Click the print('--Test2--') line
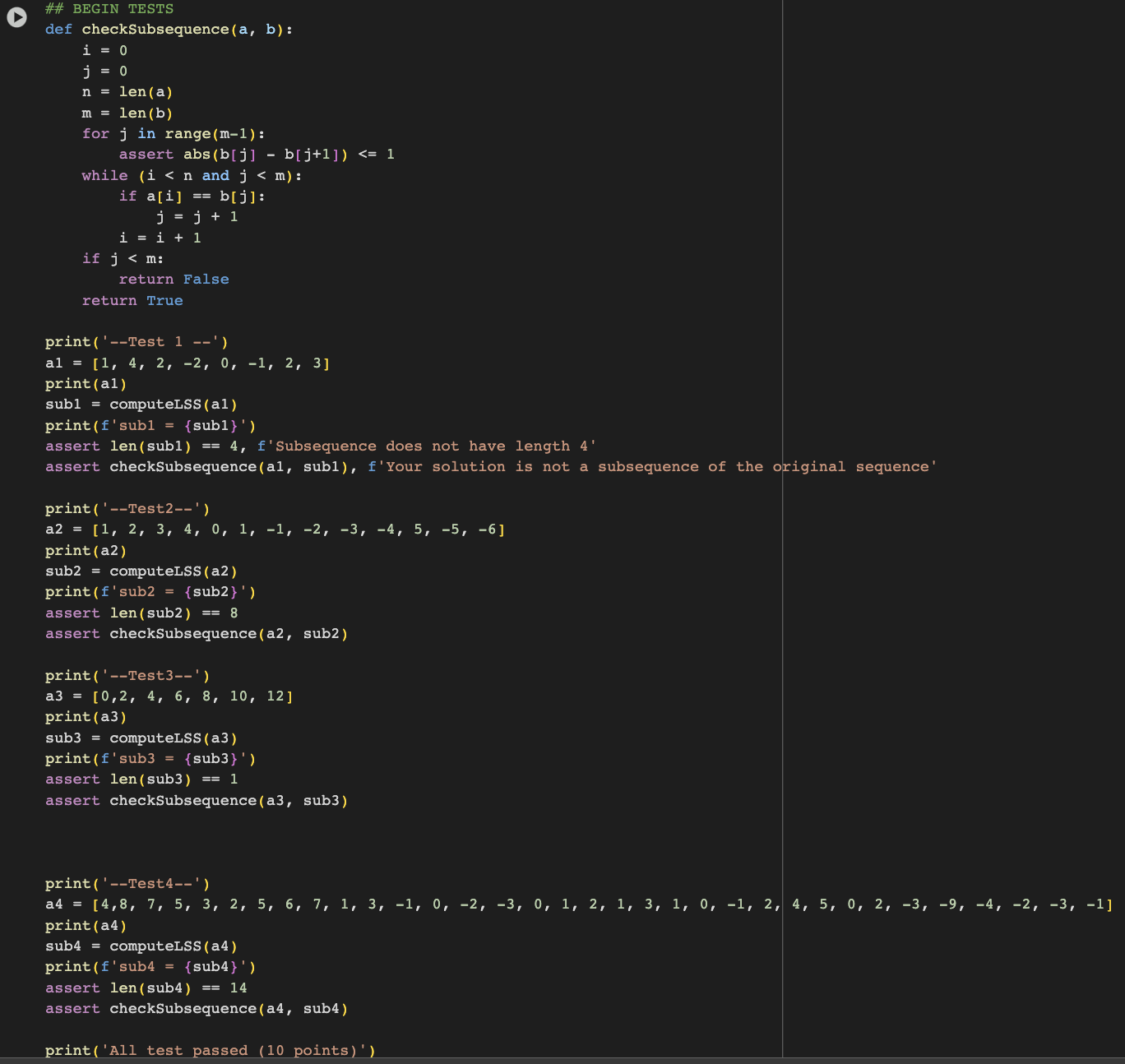 (x=127, y=509)
